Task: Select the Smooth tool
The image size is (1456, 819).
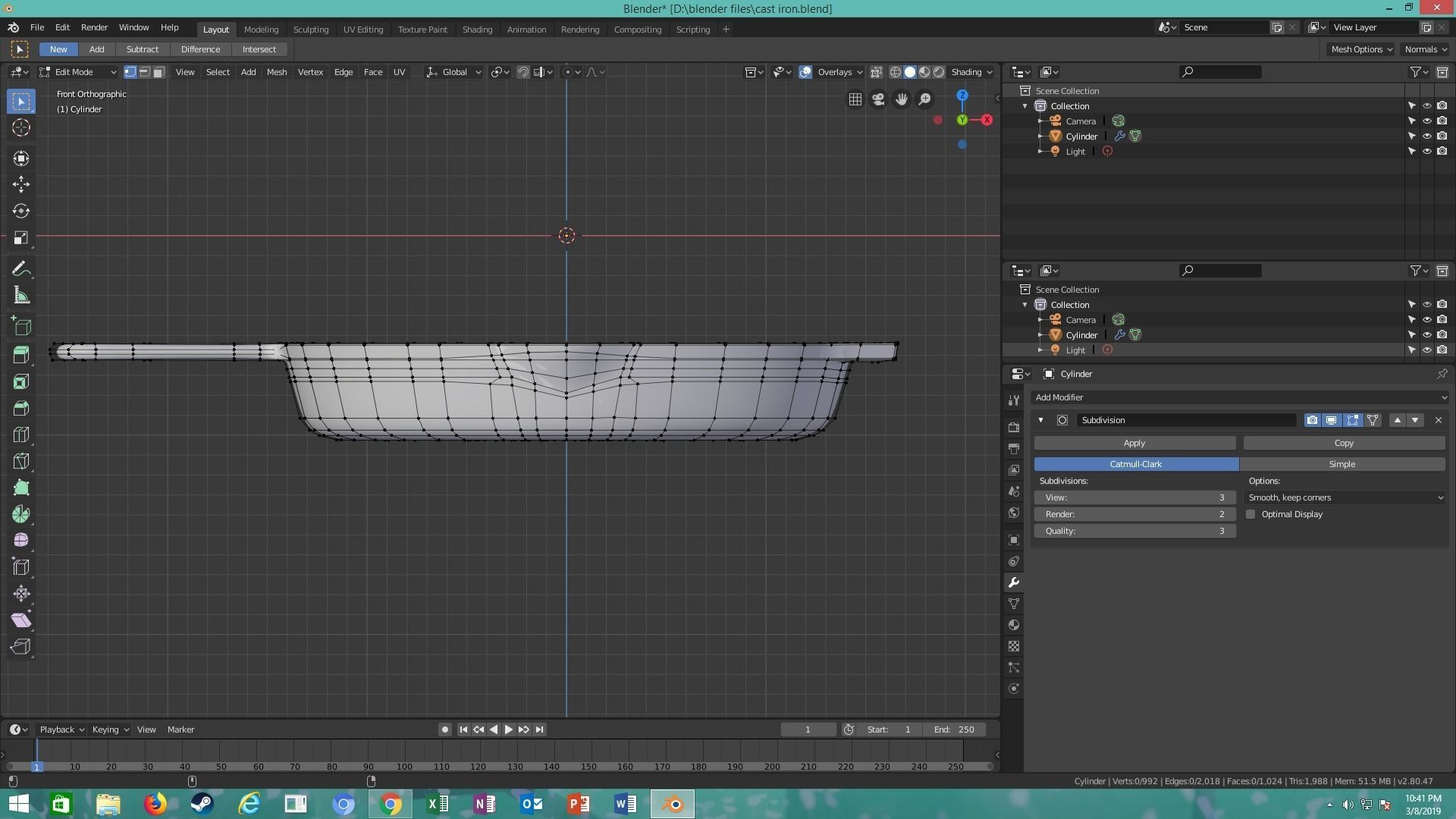Action: click(x=20, y=541)
